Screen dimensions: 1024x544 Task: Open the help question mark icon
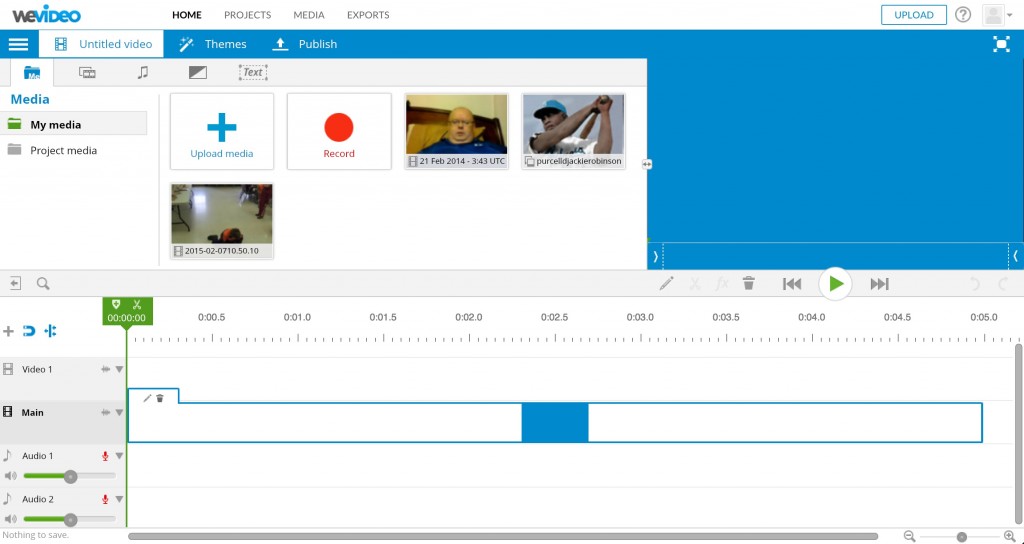point(963,15)
